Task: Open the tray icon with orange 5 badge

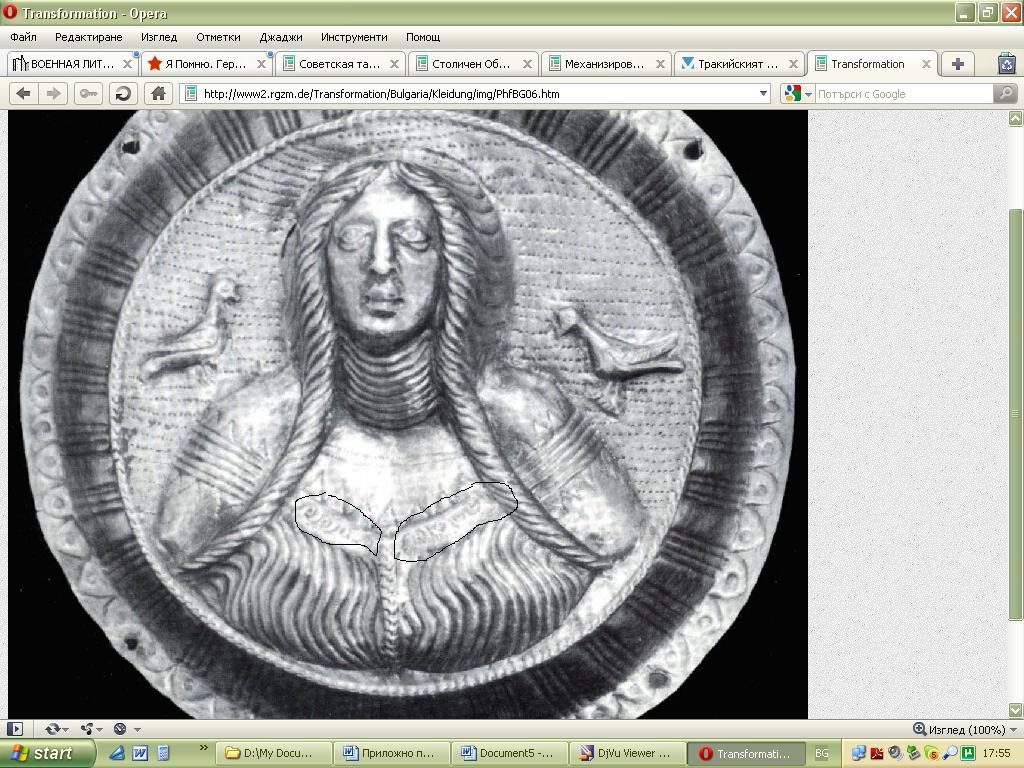Action: 931,753
